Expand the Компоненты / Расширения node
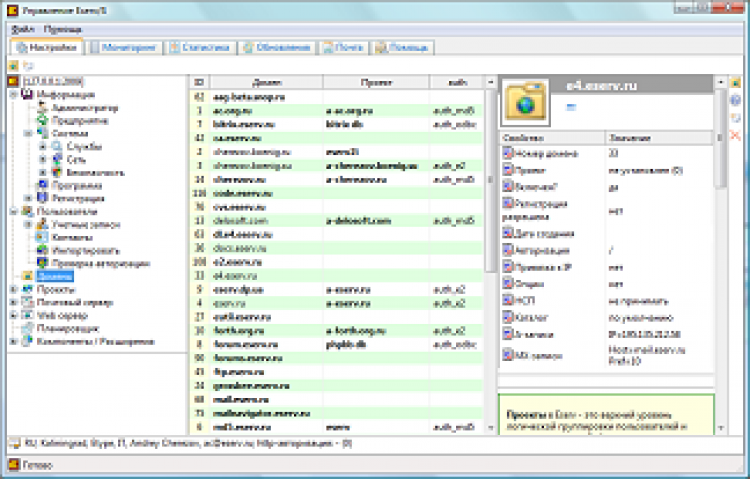 tap(13, 342)
